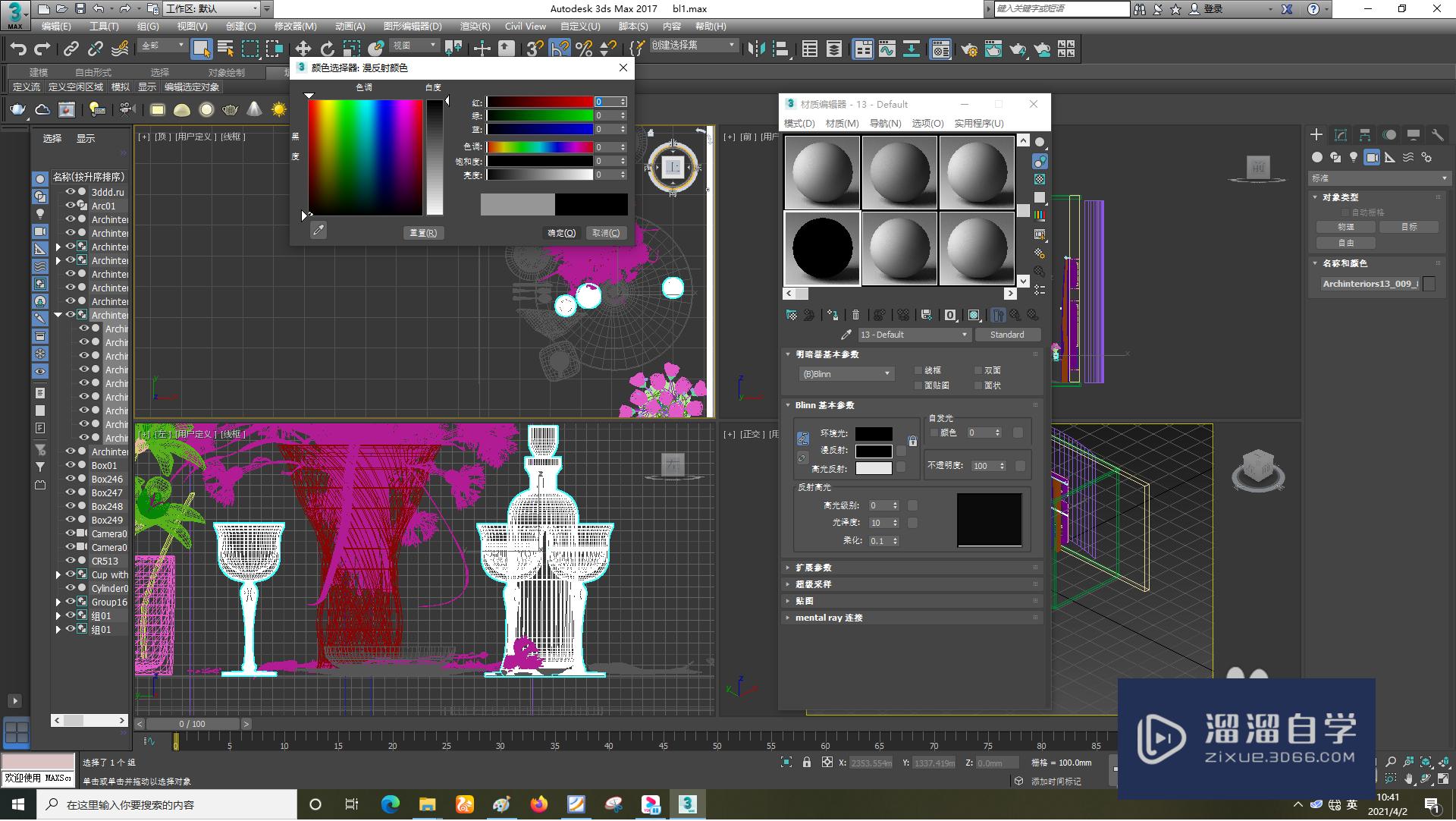
Task: Open the Modify panel tab icon
Action: tap(1341, 135)
